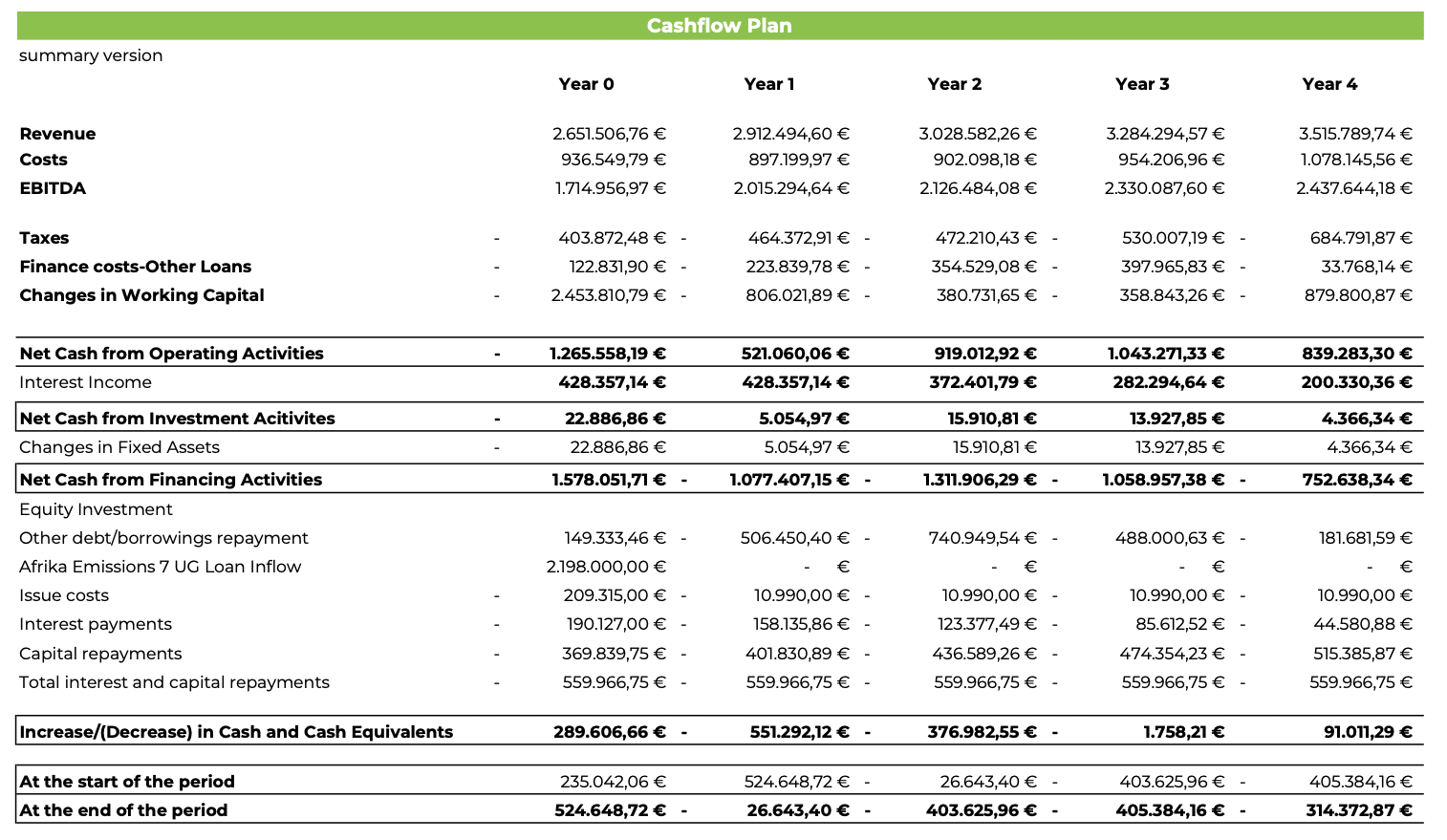Click the Year 4 column header
1447x840 pixels.
[x=1329, y=84]
